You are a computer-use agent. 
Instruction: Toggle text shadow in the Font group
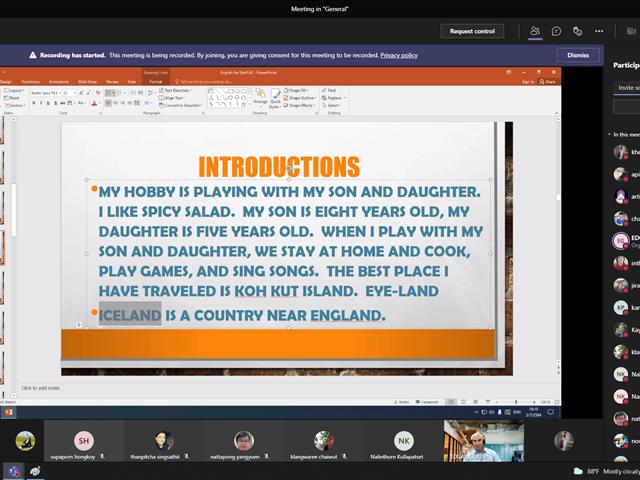[x=56, y=103]
